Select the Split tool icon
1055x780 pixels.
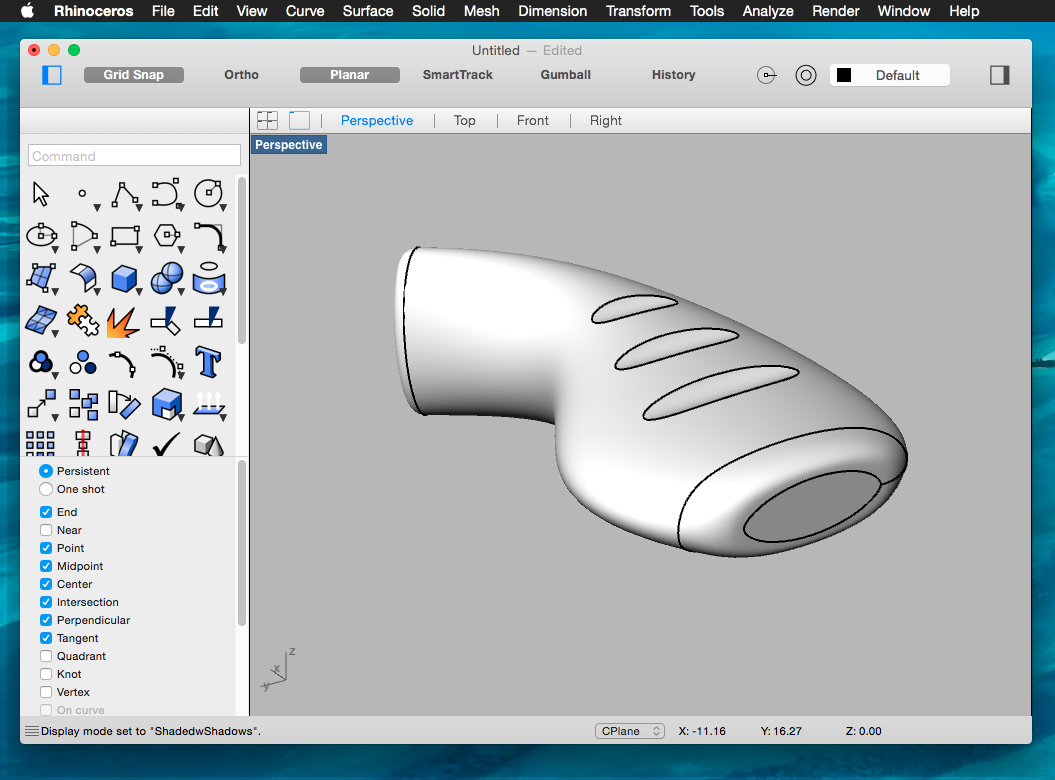209,319
